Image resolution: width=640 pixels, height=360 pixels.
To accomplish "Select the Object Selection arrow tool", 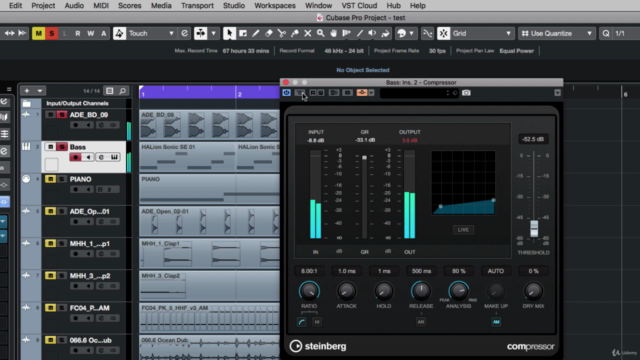I will 229,33.
